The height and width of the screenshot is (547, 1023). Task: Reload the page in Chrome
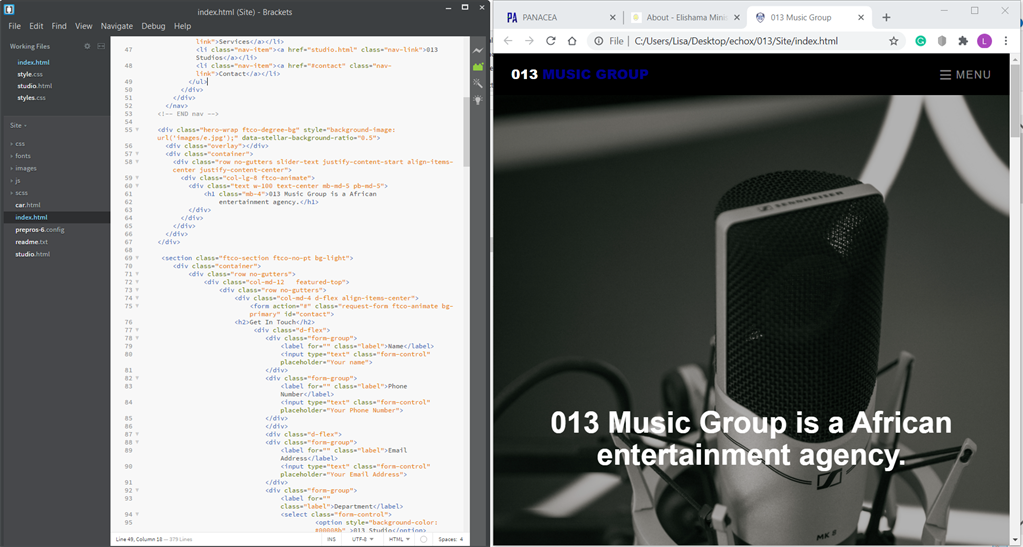551,40
